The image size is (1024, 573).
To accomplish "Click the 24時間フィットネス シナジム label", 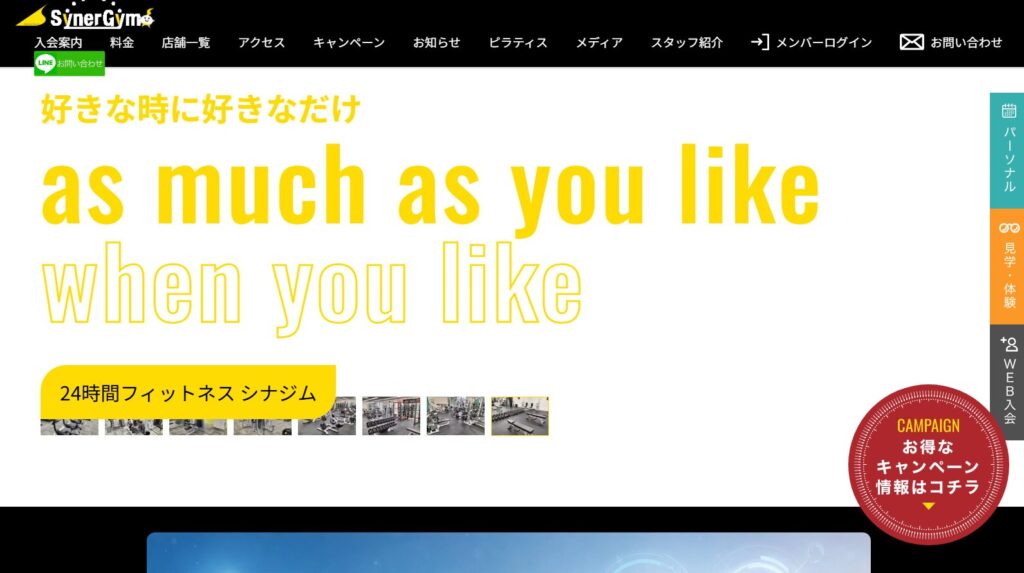I will point(188,392).
